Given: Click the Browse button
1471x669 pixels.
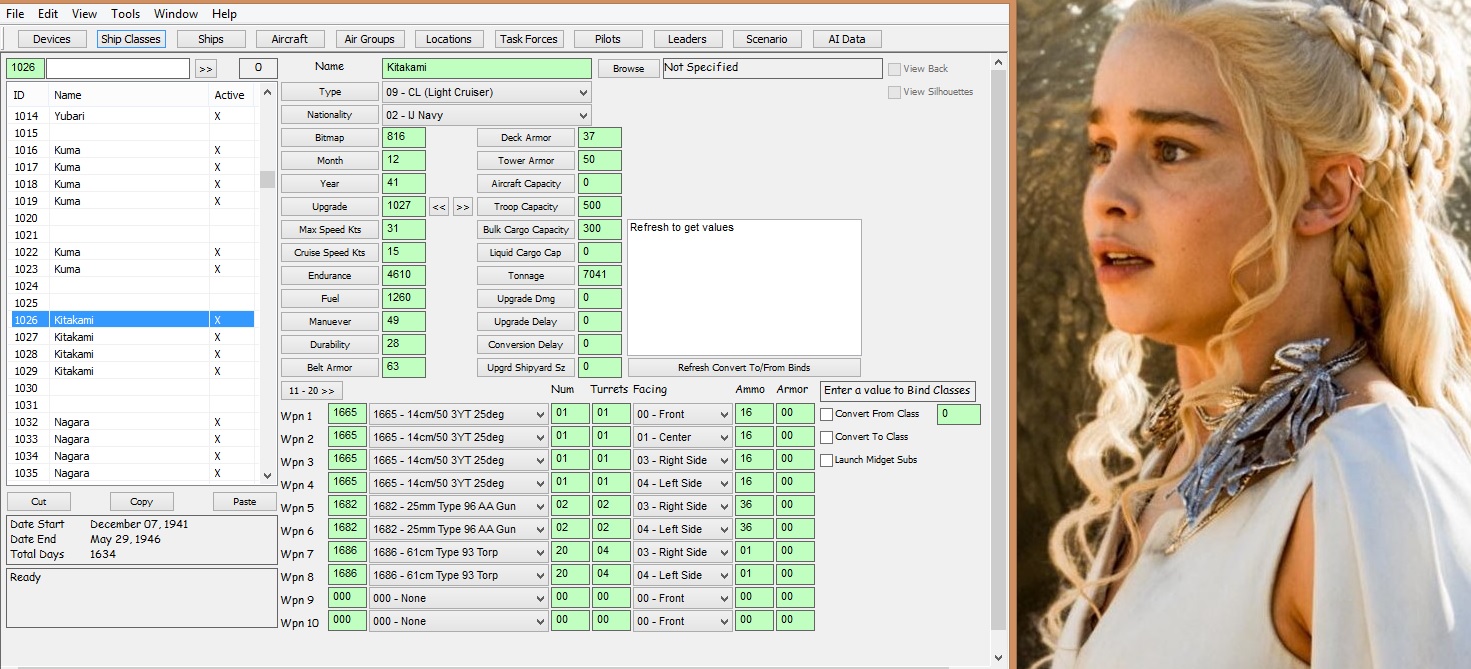Looking at the screenshot, I should pyautogui.click(x=629, y=69).
